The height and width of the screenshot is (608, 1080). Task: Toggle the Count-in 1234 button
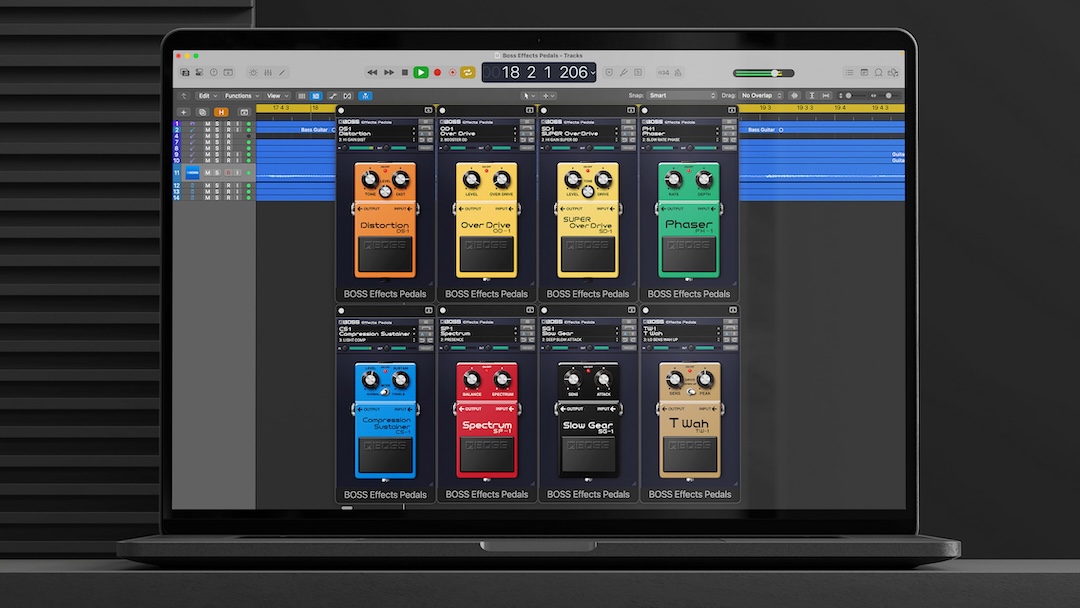point(663,72)
